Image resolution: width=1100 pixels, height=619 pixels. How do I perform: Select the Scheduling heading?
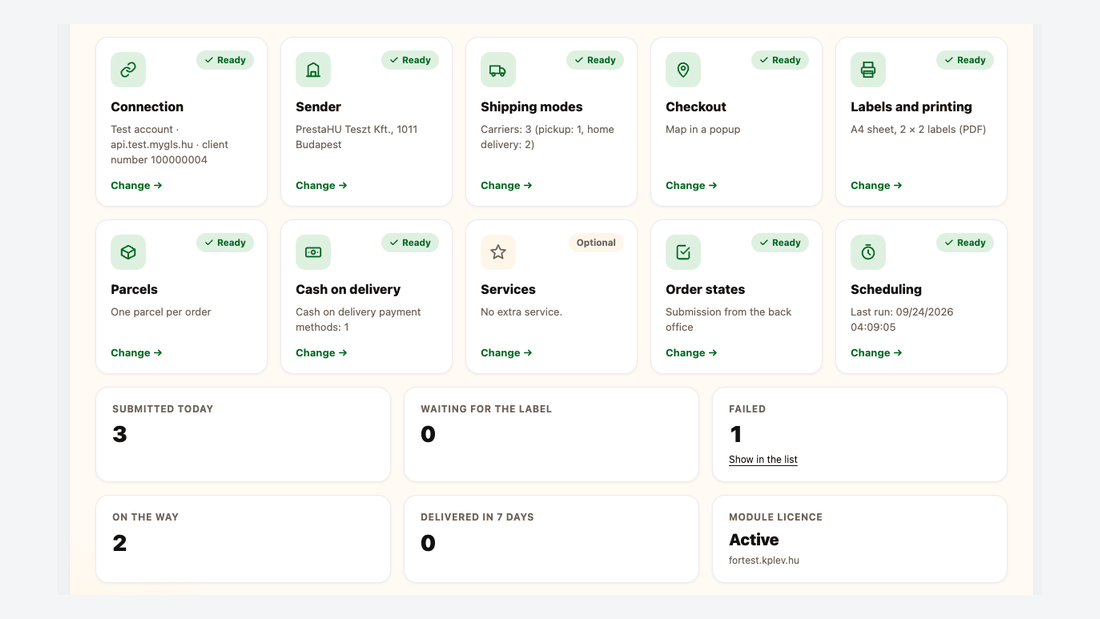pos(886,289)
